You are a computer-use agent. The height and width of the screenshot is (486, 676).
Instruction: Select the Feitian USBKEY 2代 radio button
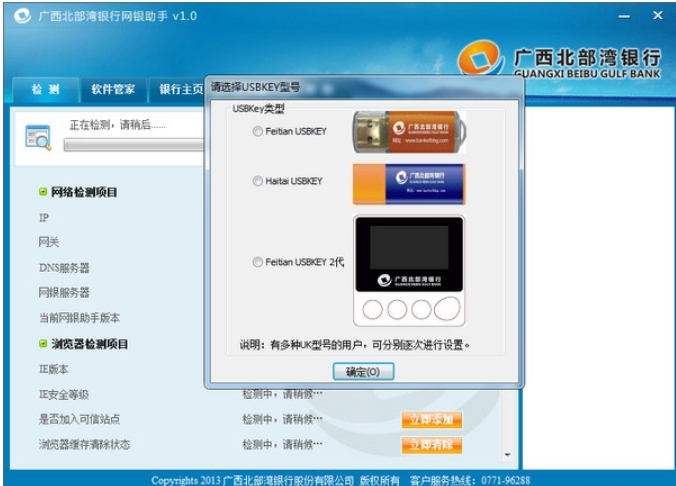257,262
